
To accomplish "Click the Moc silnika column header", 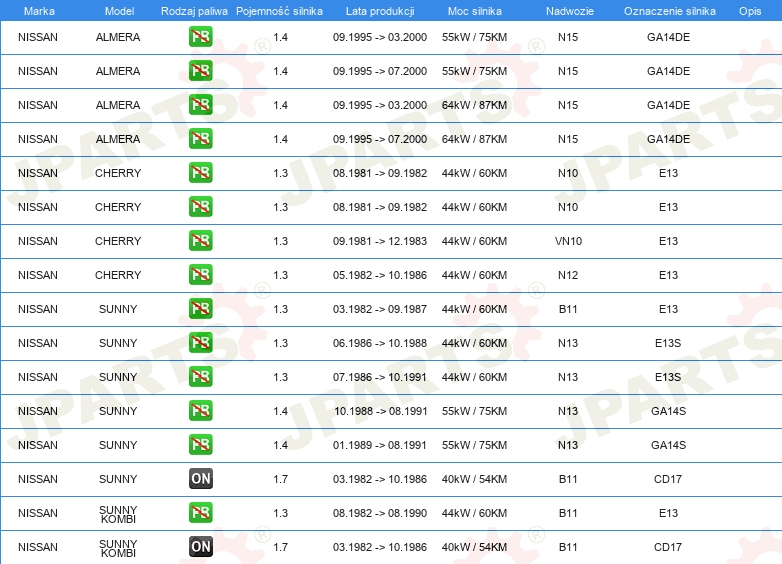I will pyautogui.click(x=475, y=11).
